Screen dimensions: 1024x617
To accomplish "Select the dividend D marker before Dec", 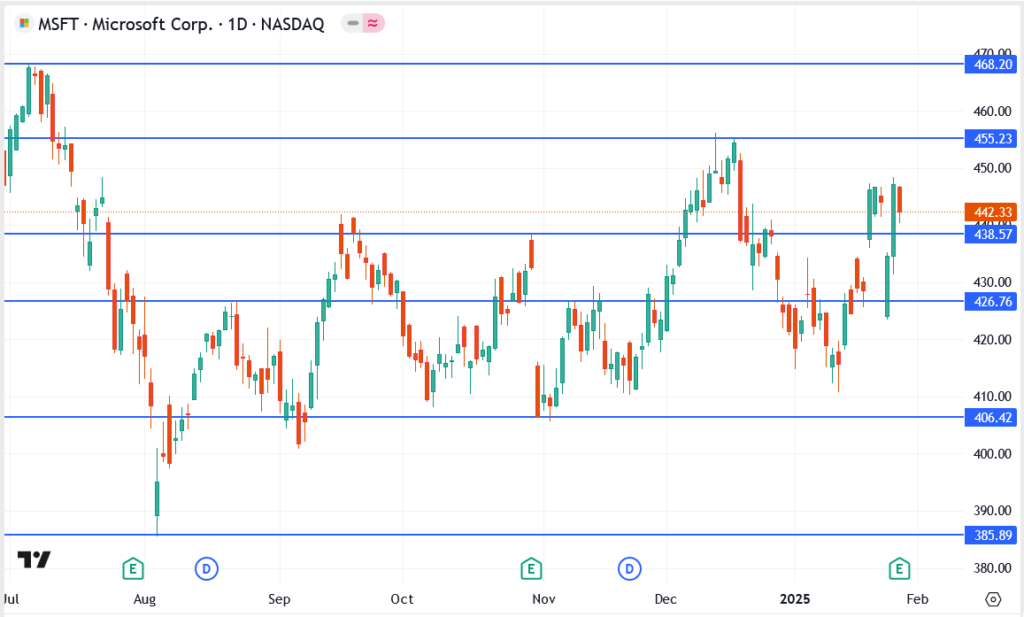I will tap(629, 569).
